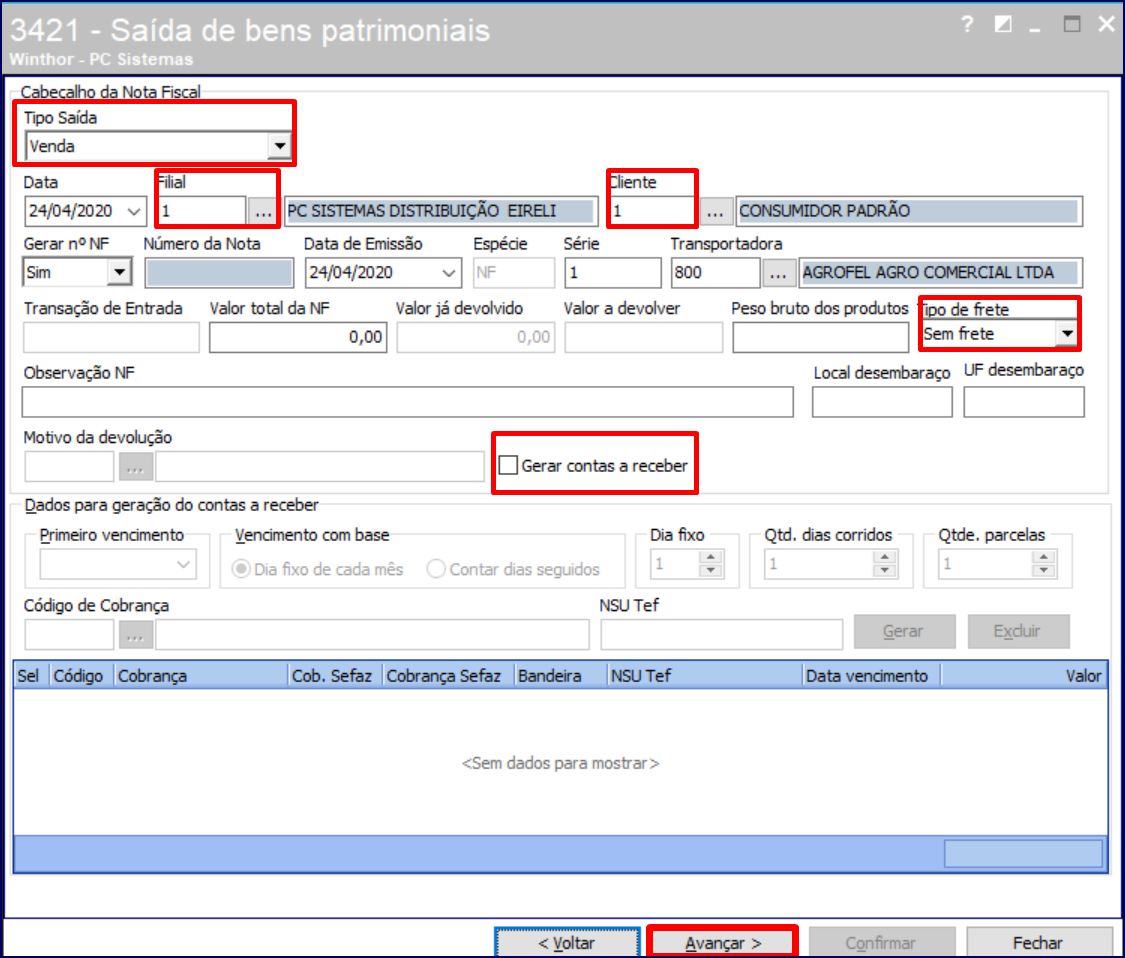The image size is (1125, 958).
Task: Click the Número da Nota field
Action: pyautogui.click(x=219, y=273)
